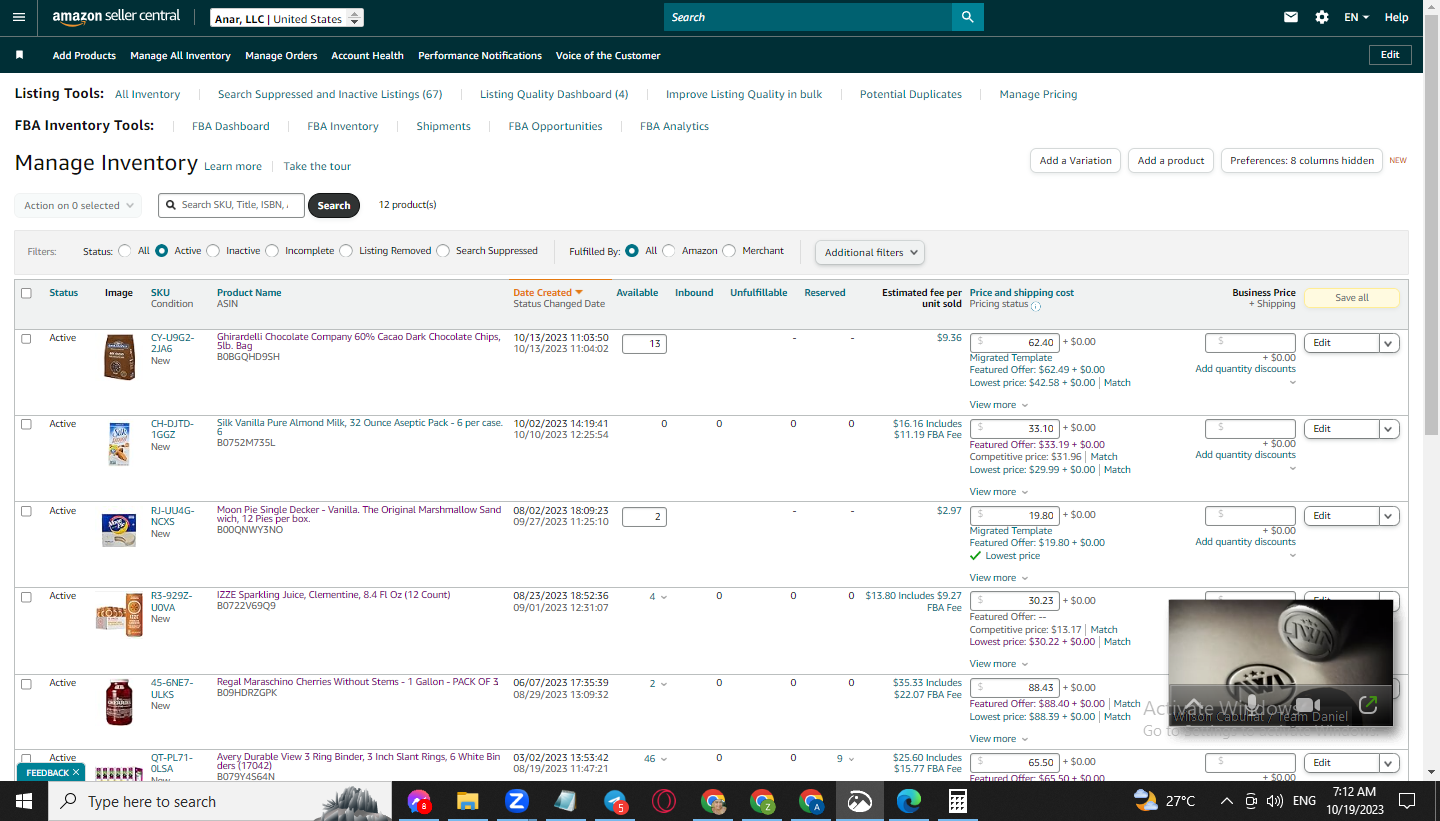This screenshot has height=821, width=1440.
Task: Click the Pricing status info icon
Action: tap(1036, 306)
